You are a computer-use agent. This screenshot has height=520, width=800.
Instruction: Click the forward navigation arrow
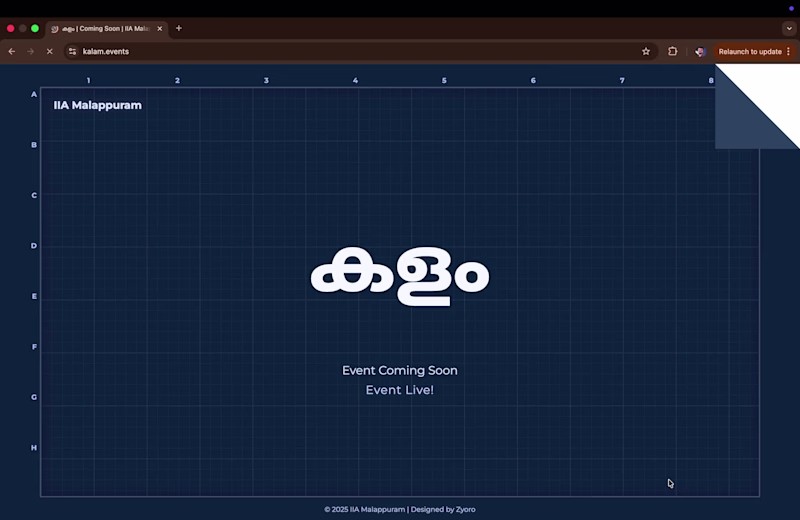tap(31, 52)
